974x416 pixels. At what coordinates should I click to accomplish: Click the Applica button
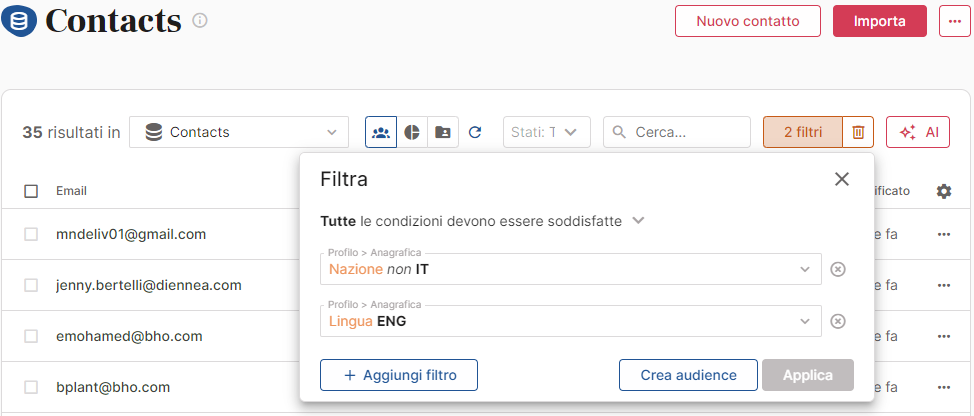[808, 375]
